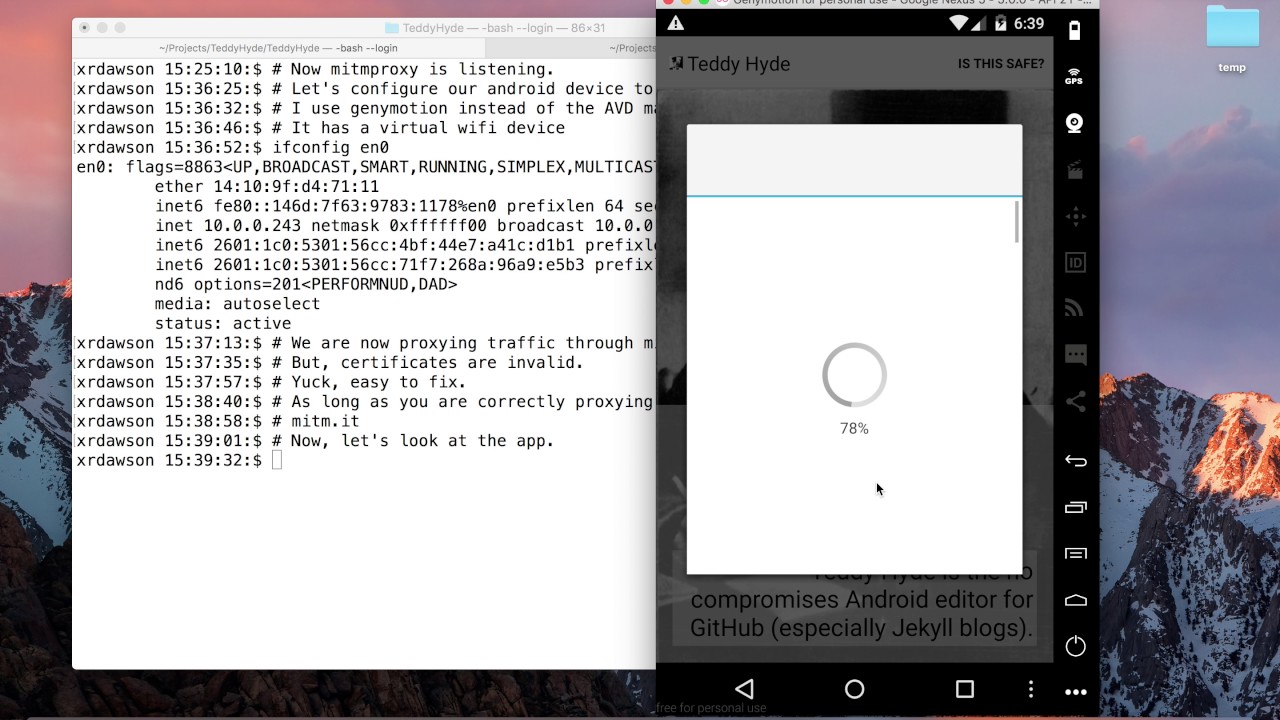Tap the warning triangle in Android status bar
The height and width of the screenshot is (720, 1280).
click(676, 23)
